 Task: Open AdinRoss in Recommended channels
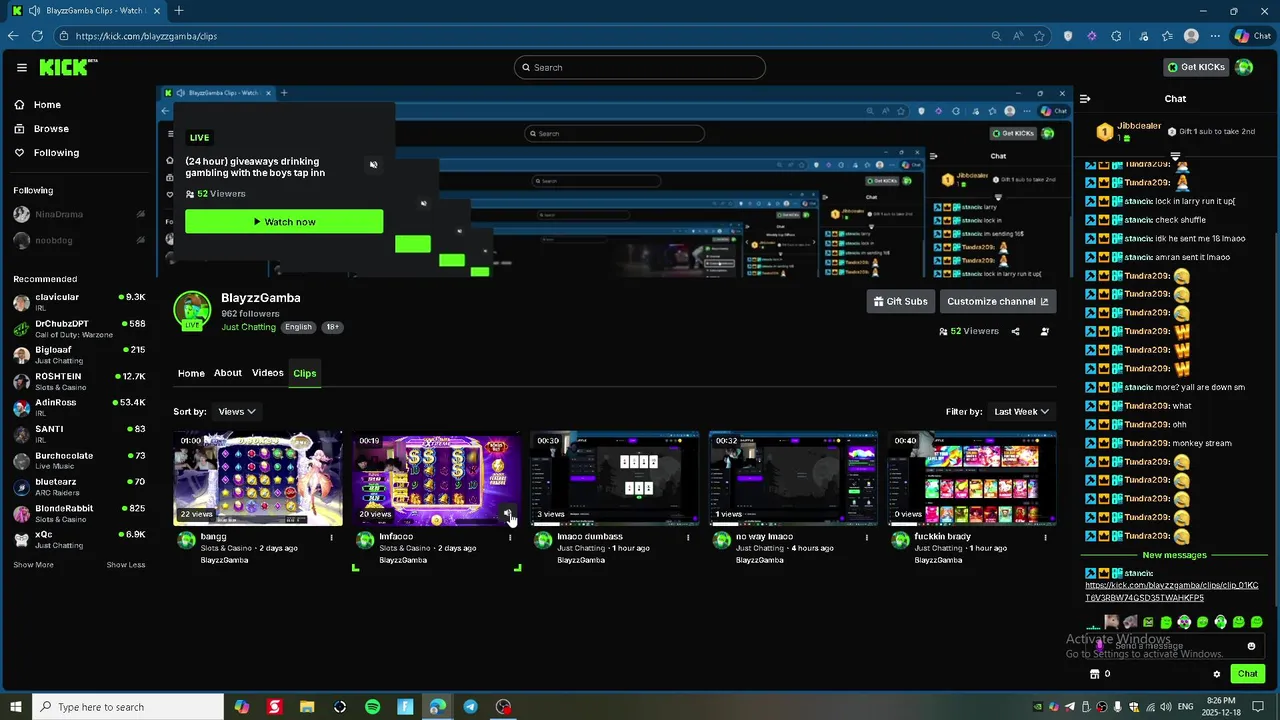click(79, 407)
